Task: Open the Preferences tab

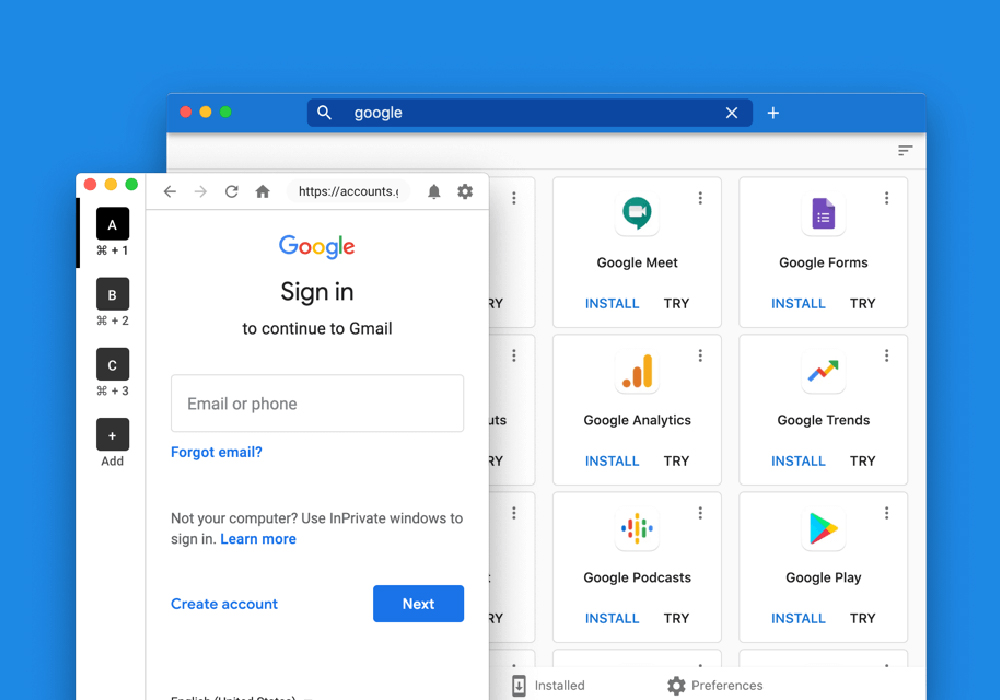Action: click(x=715, y=685)
